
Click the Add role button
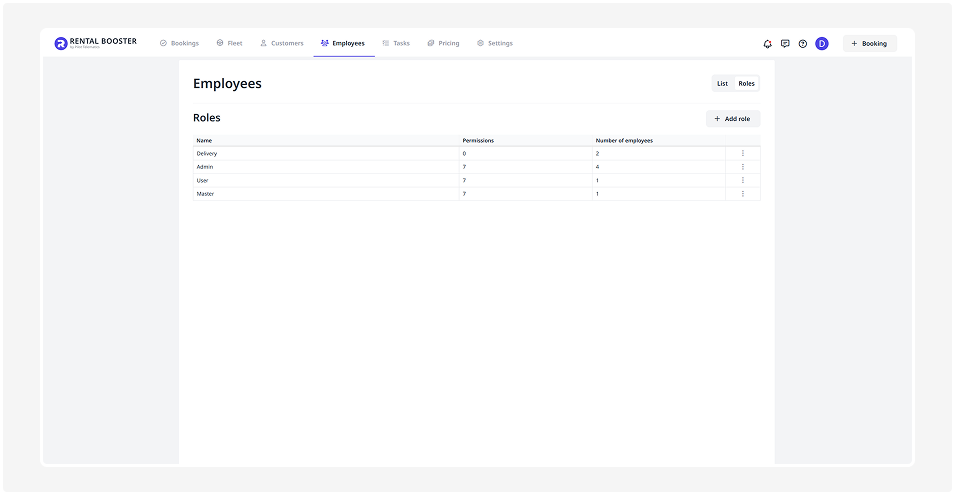[733, 119]
